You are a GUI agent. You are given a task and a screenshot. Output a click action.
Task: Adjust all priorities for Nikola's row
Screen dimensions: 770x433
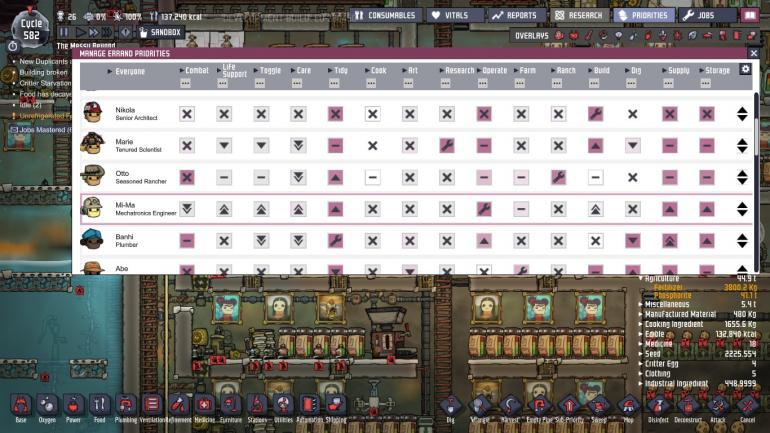742,114
